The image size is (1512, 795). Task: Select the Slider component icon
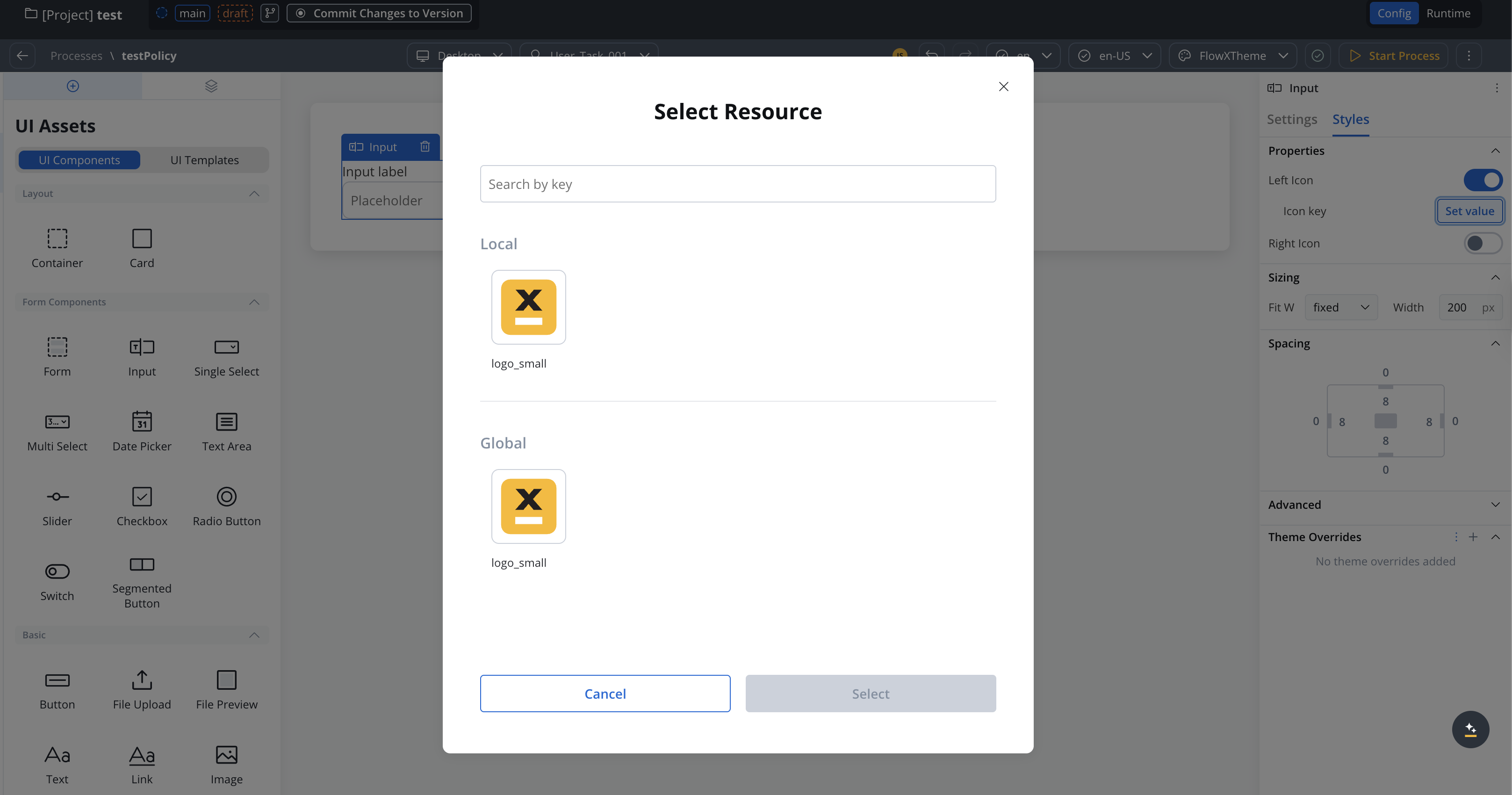click(x=57, y=497)
